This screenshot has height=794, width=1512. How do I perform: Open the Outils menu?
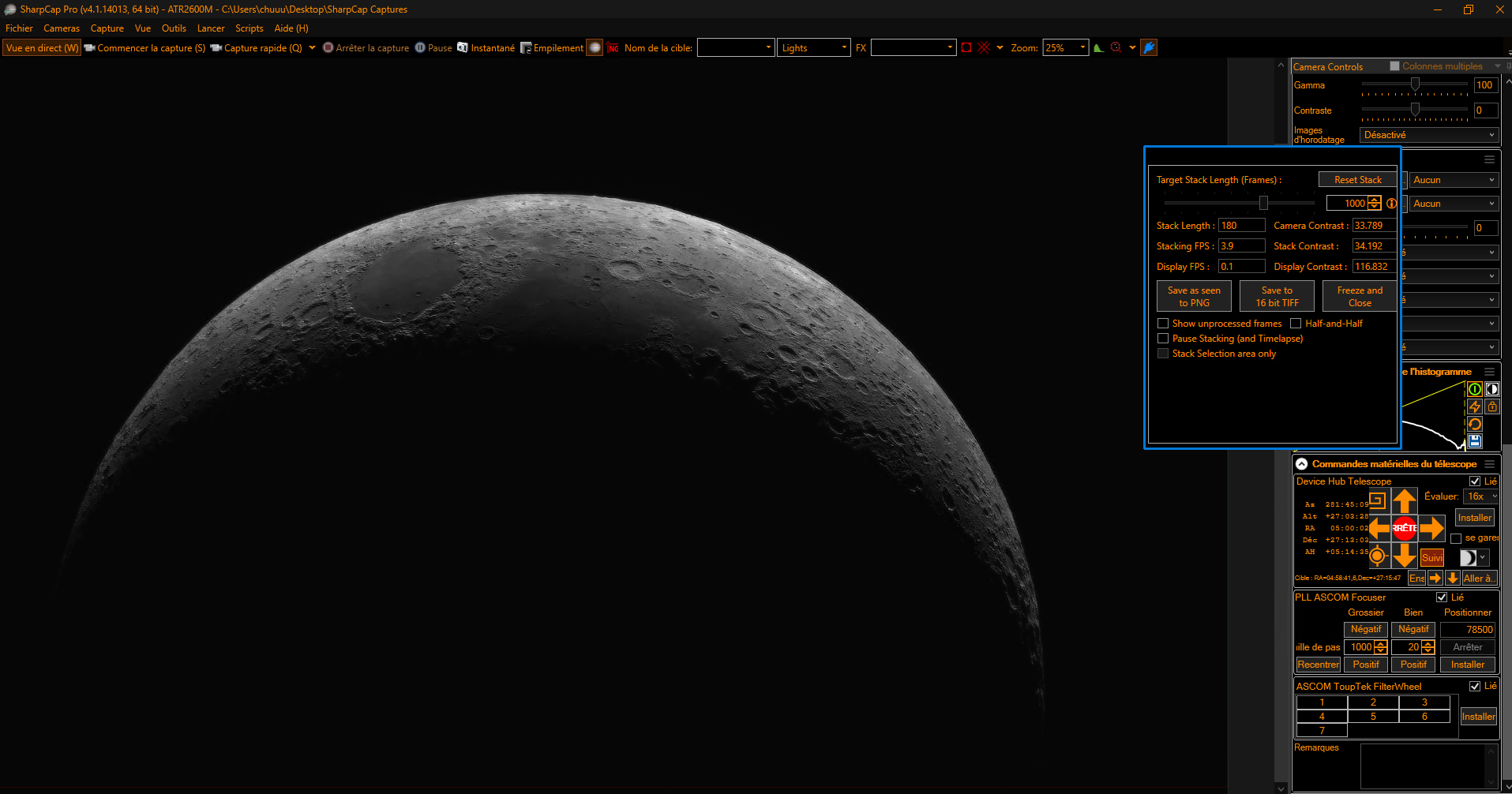pyautogui.click(x=174, y=28)
